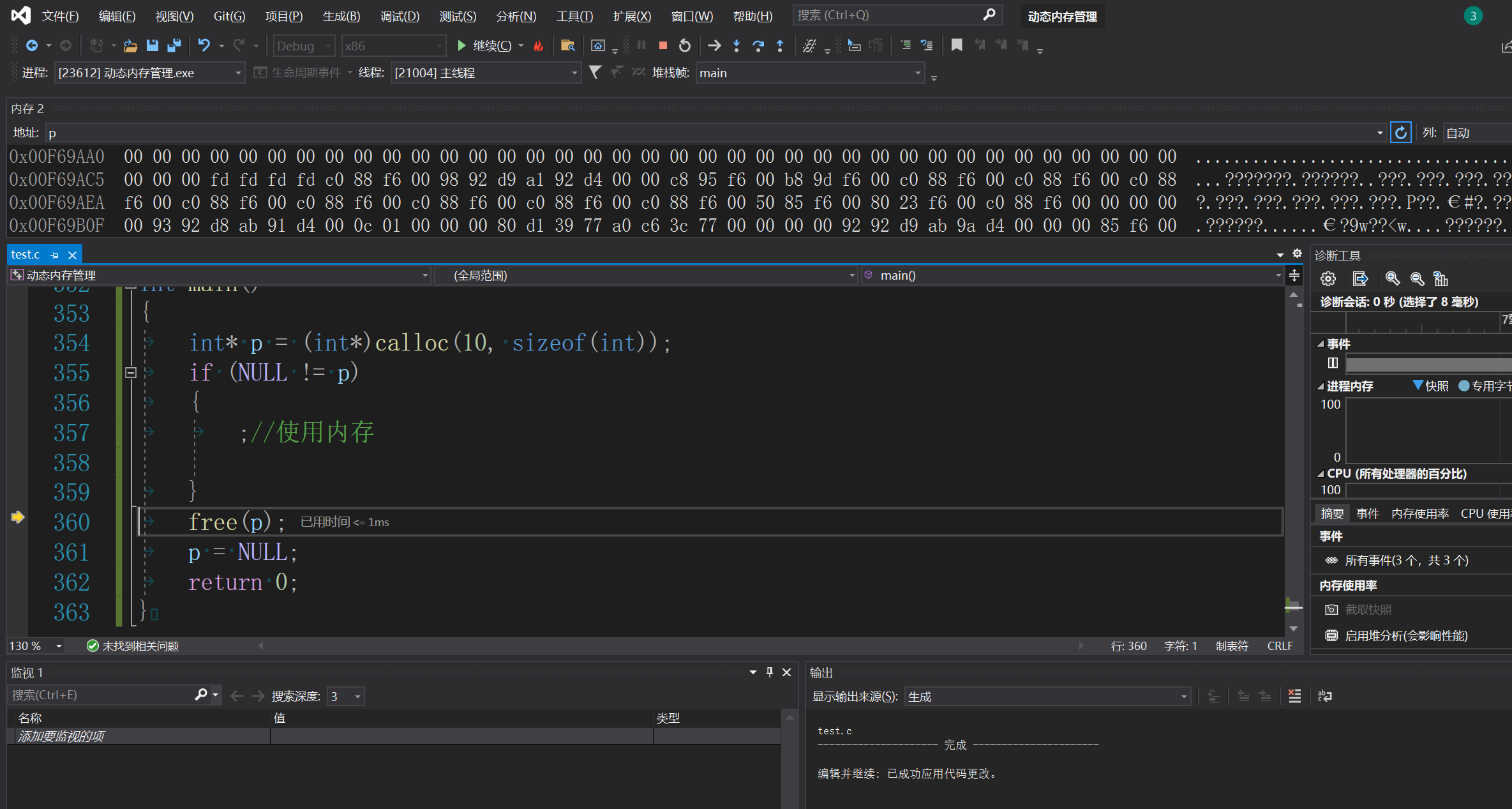Open the 工具(T) menu
1512x809 pixels.
574,16
